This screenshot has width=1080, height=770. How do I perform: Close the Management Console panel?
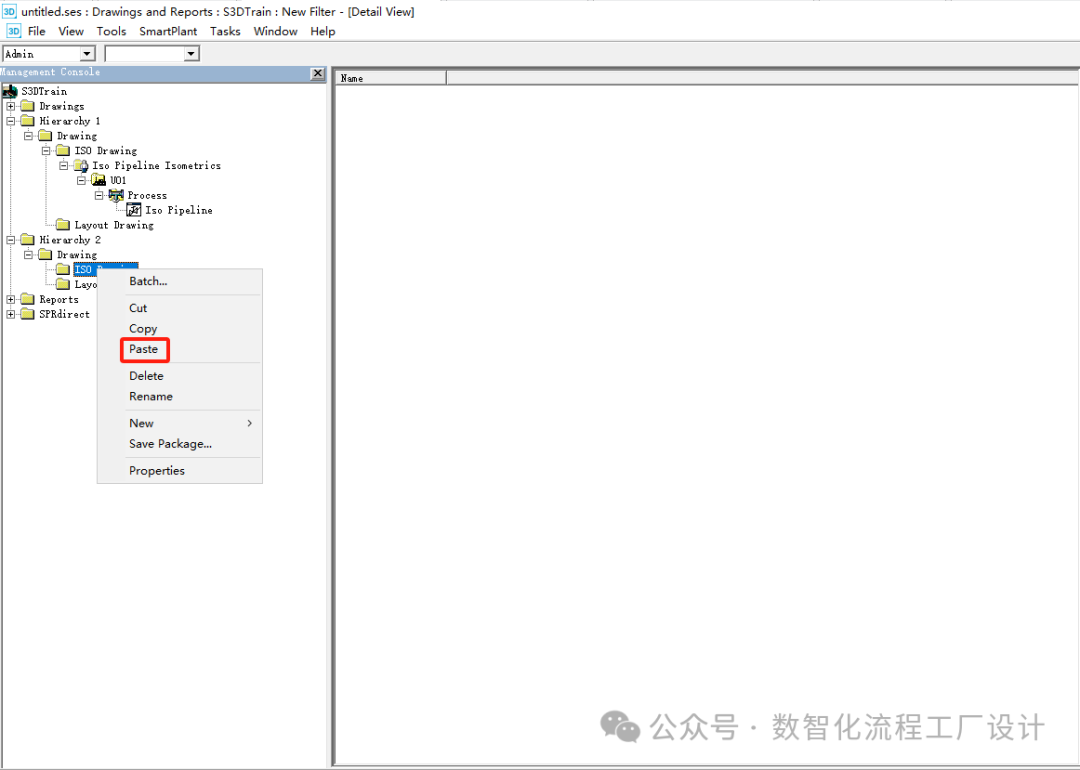[318, 73]
